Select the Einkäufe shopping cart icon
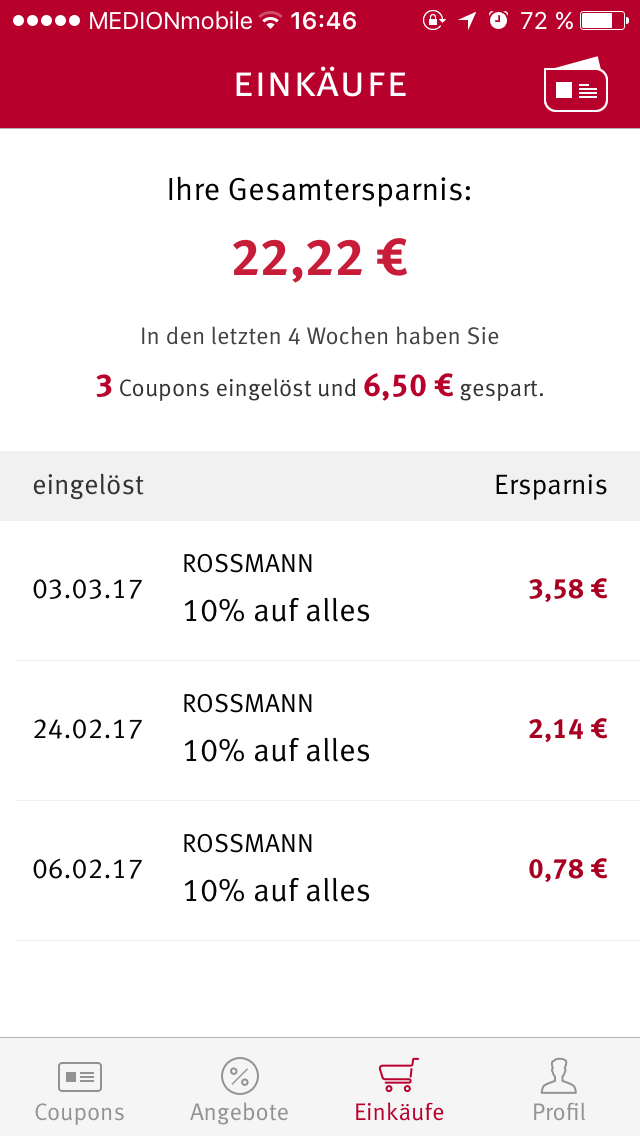Screen dimensions: 640x1136 [399, 1075]
